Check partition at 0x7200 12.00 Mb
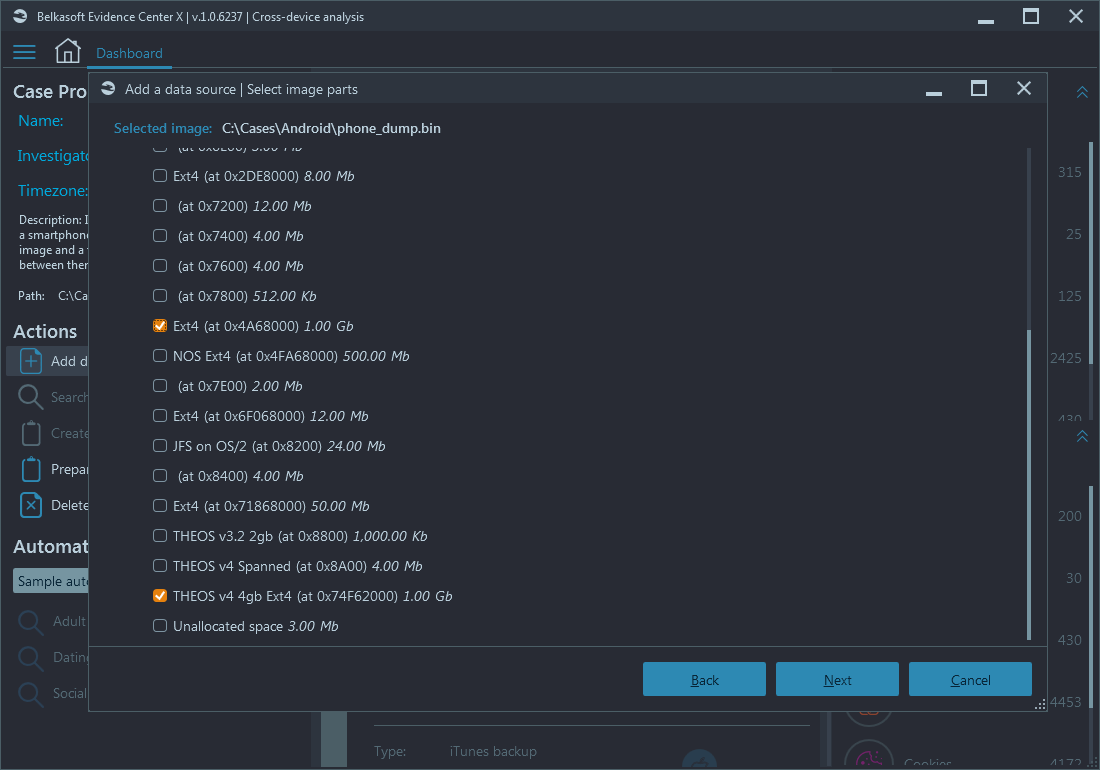Viewport: 1100px width, 770px height. pyautogui.click(x=160, y=206)
